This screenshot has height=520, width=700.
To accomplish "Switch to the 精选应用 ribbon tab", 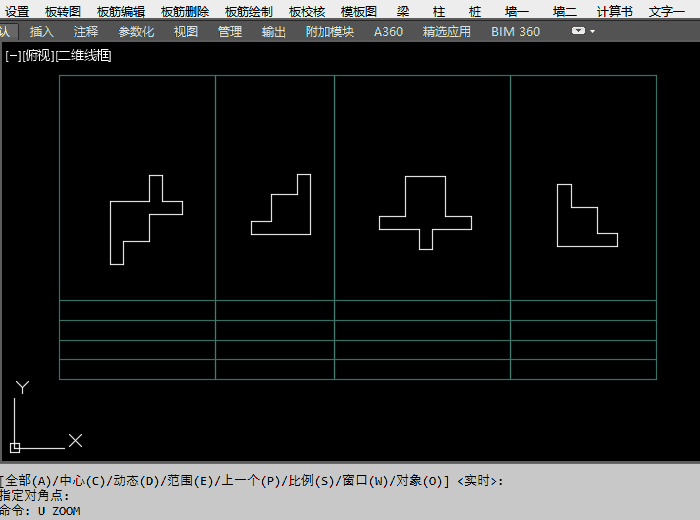I will pos(446,32).
